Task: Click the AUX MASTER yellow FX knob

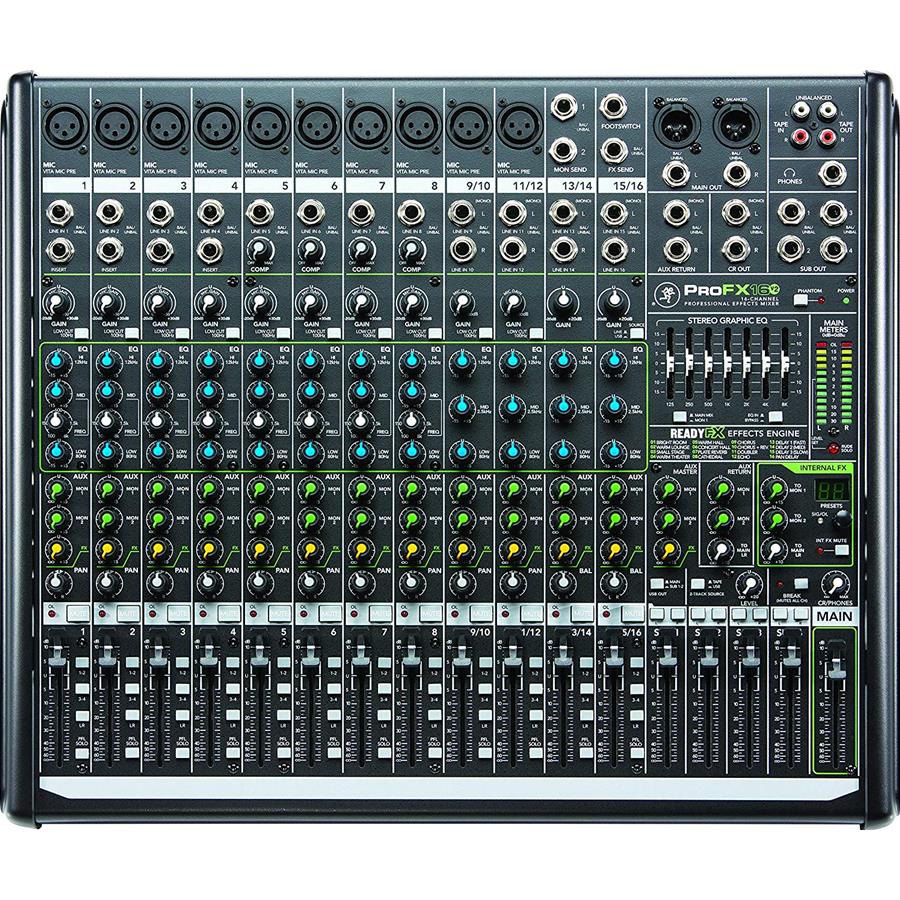Action: [x=667, y=550]
